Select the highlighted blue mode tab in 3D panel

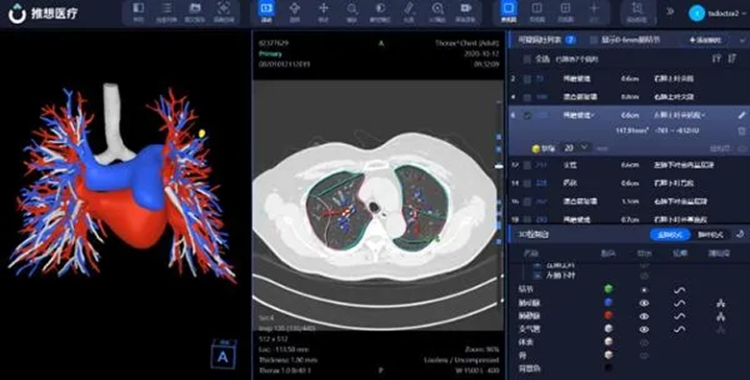click(x=670, y=235)
